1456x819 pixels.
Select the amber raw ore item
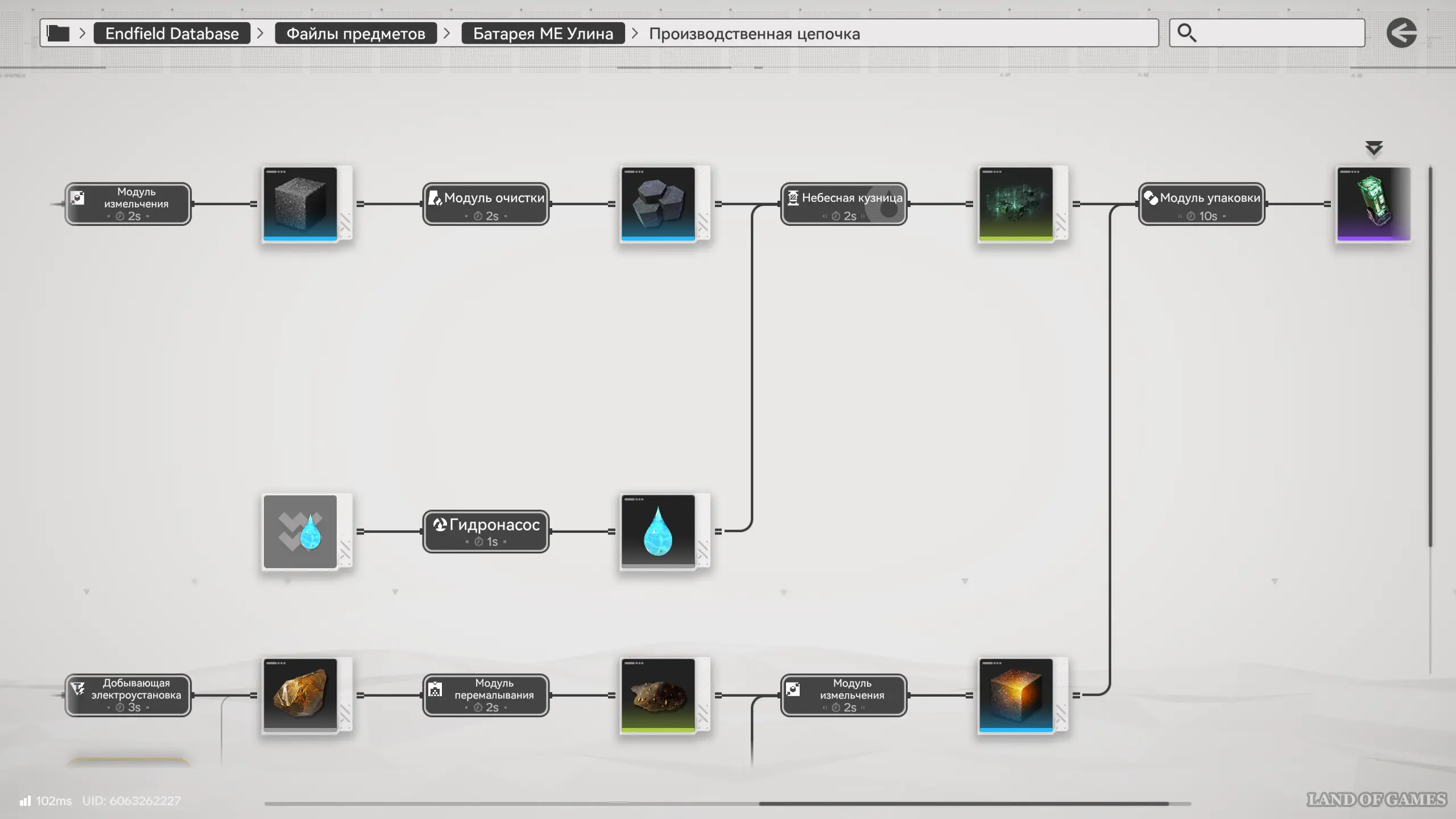pyautogui.click(x=300, y=695)
